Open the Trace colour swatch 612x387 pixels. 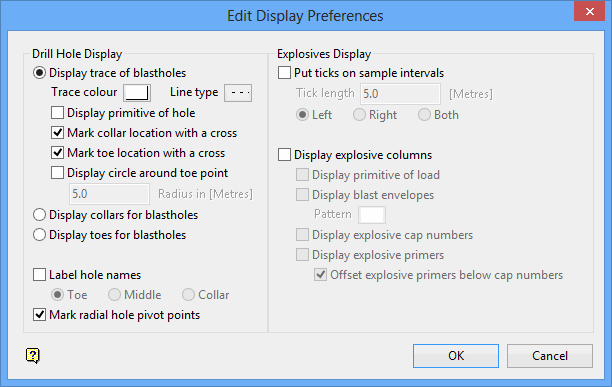click(x=137, y=93)
